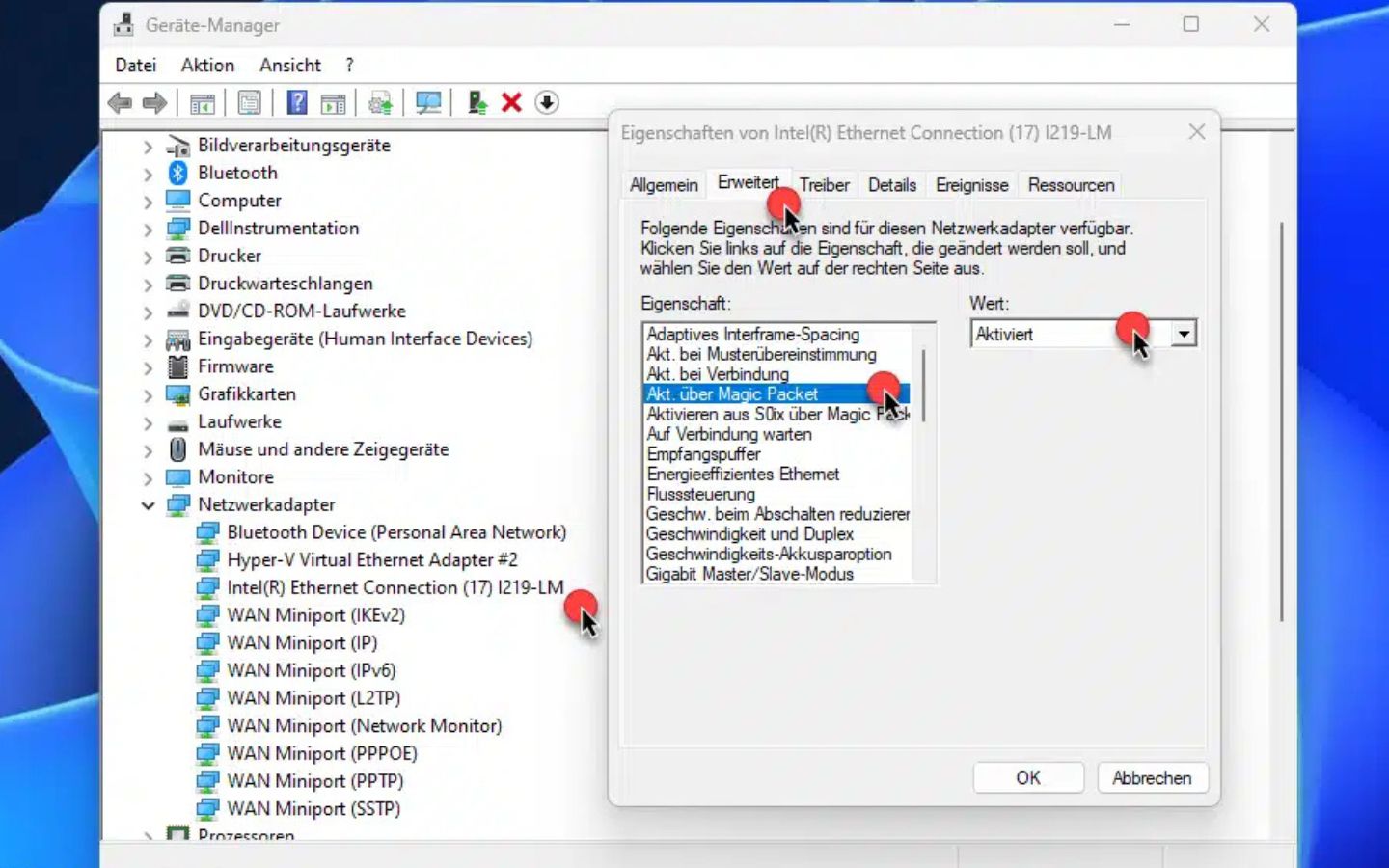
Task: Click the Scan for hardware changes icon
Action: tap(428, 102)
